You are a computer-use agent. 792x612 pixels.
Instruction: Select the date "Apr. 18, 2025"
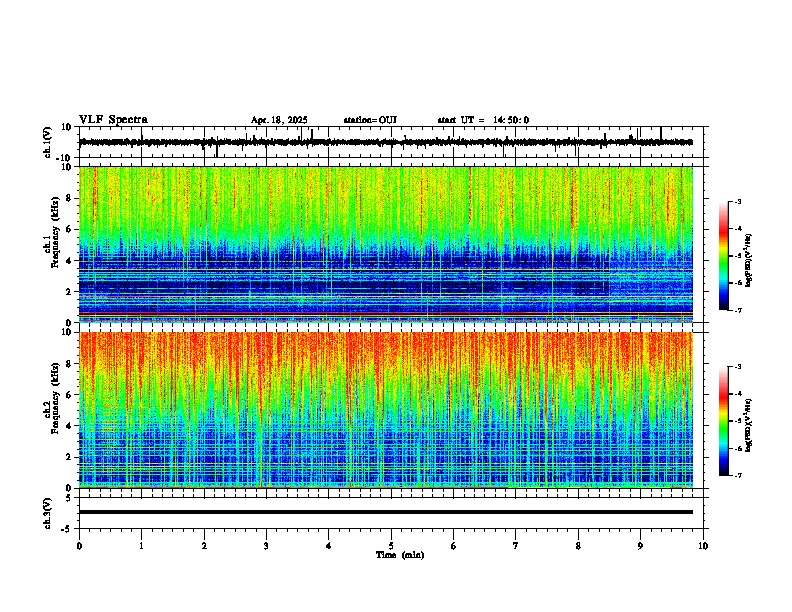click(x=279, y=120)
